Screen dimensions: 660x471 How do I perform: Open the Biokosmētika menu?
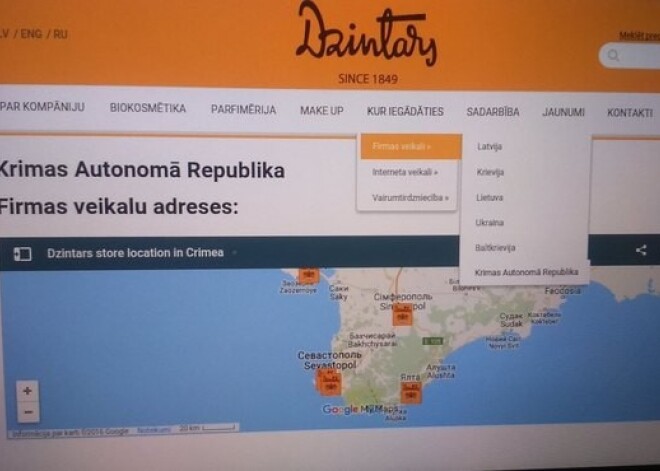tap(148, 109)
